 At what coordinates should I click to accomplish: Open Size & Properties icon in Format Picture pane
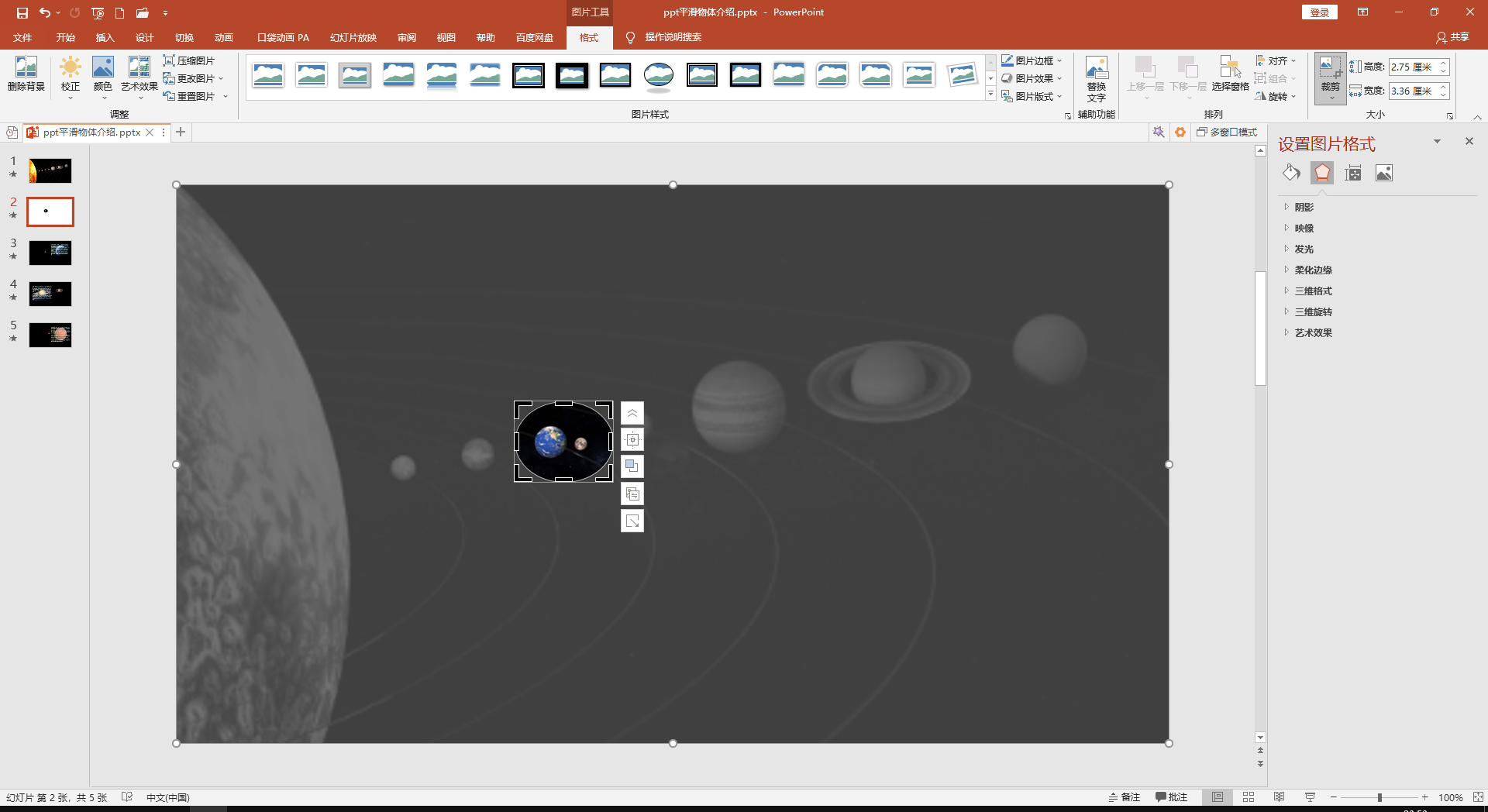coord(1353,173)
